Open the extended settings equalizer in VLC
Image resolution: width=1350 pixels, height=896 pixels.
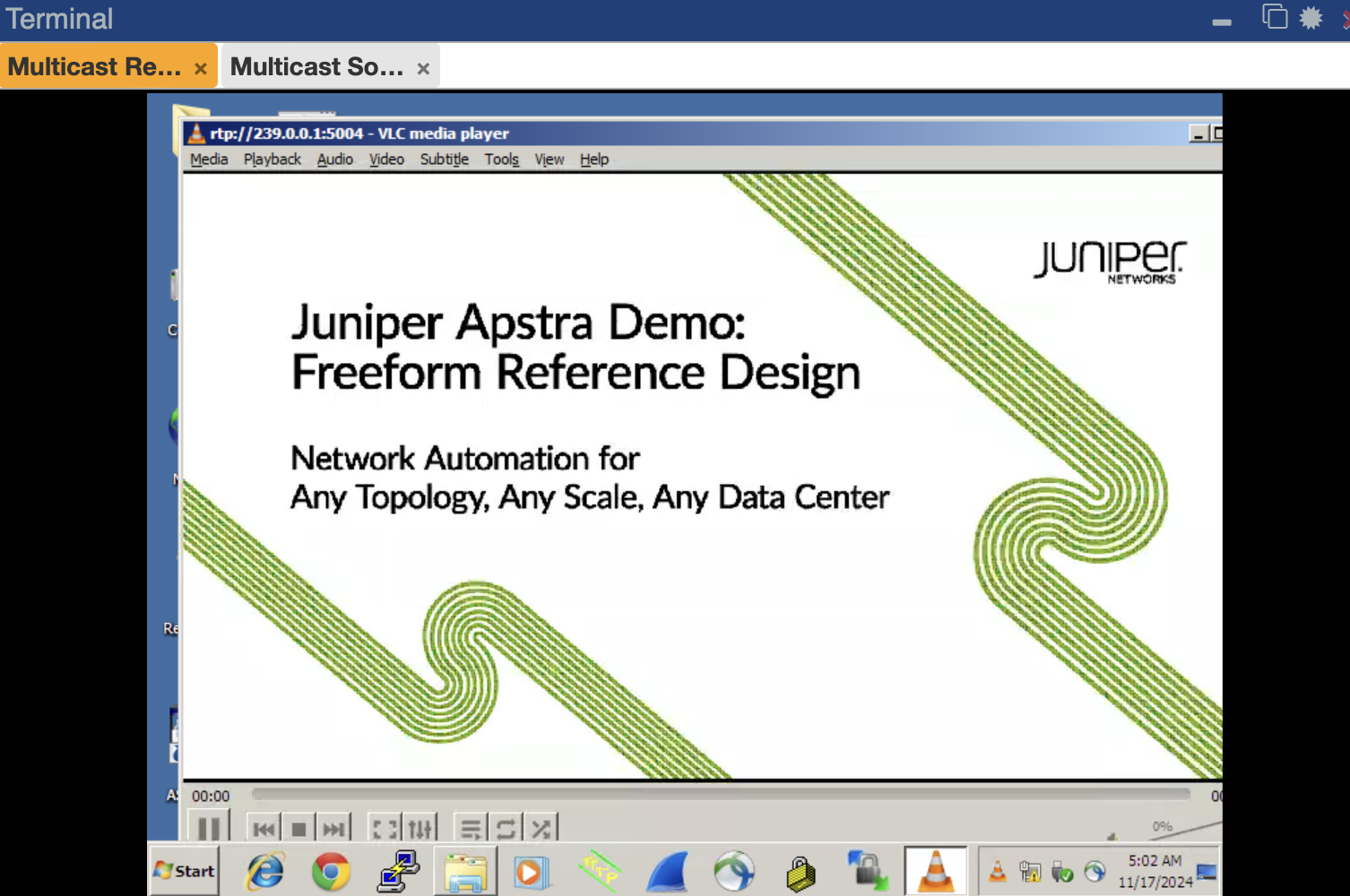point(420,827)
